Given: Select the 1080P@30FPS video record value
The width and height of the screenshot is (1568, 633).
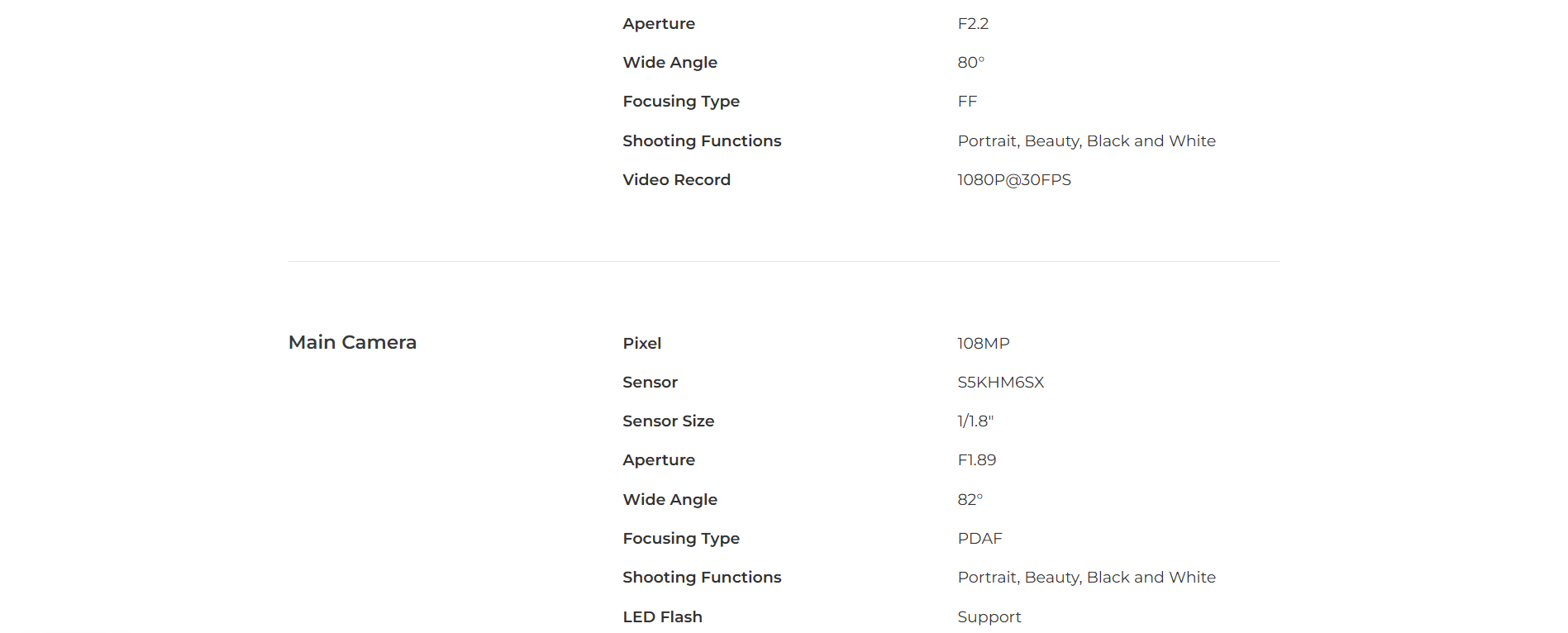Looking at the screenshot, I should click(x=1013, y=180).
